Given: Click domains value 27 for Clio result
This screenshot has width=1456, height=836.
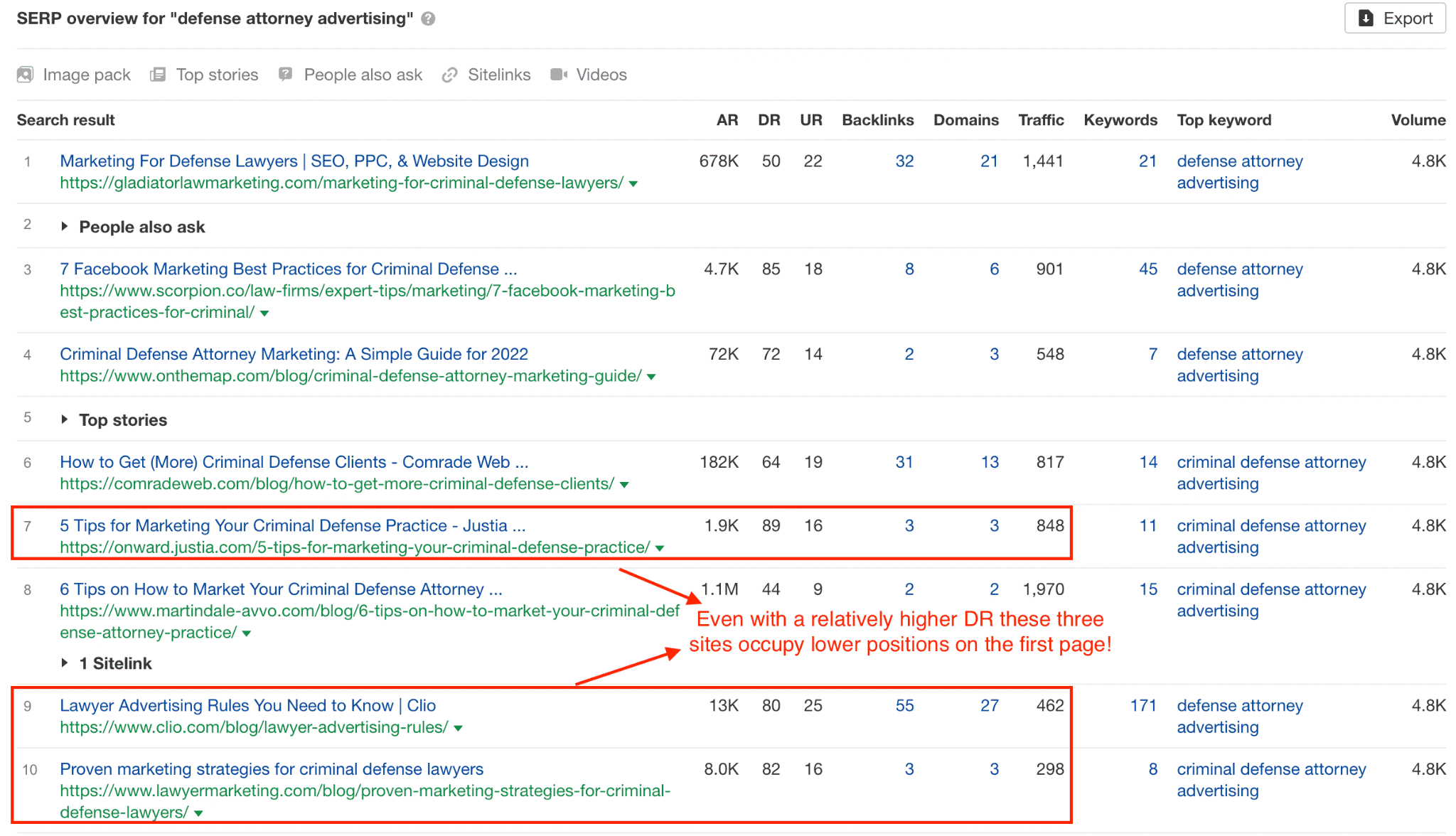Looking at the screenshot, I should [x=990, y=706].
